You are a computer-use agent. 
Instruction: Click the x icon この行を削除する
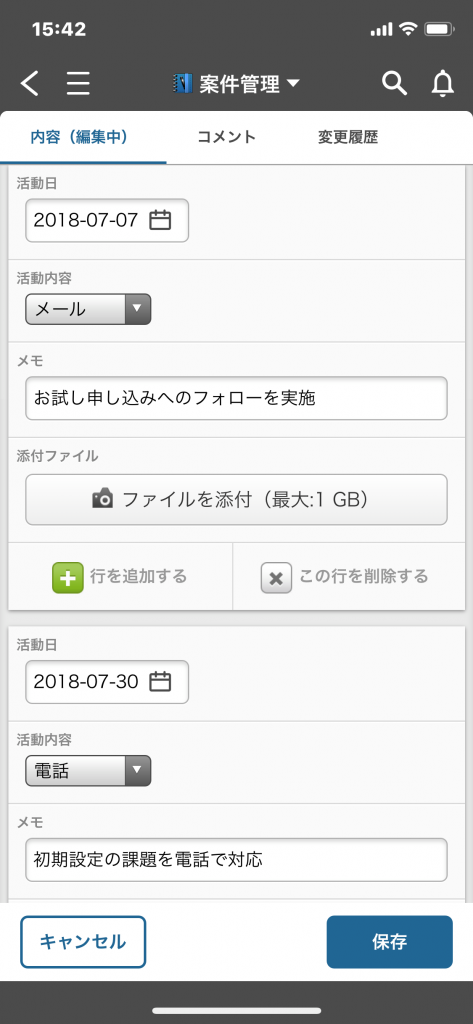click(276, 577)
